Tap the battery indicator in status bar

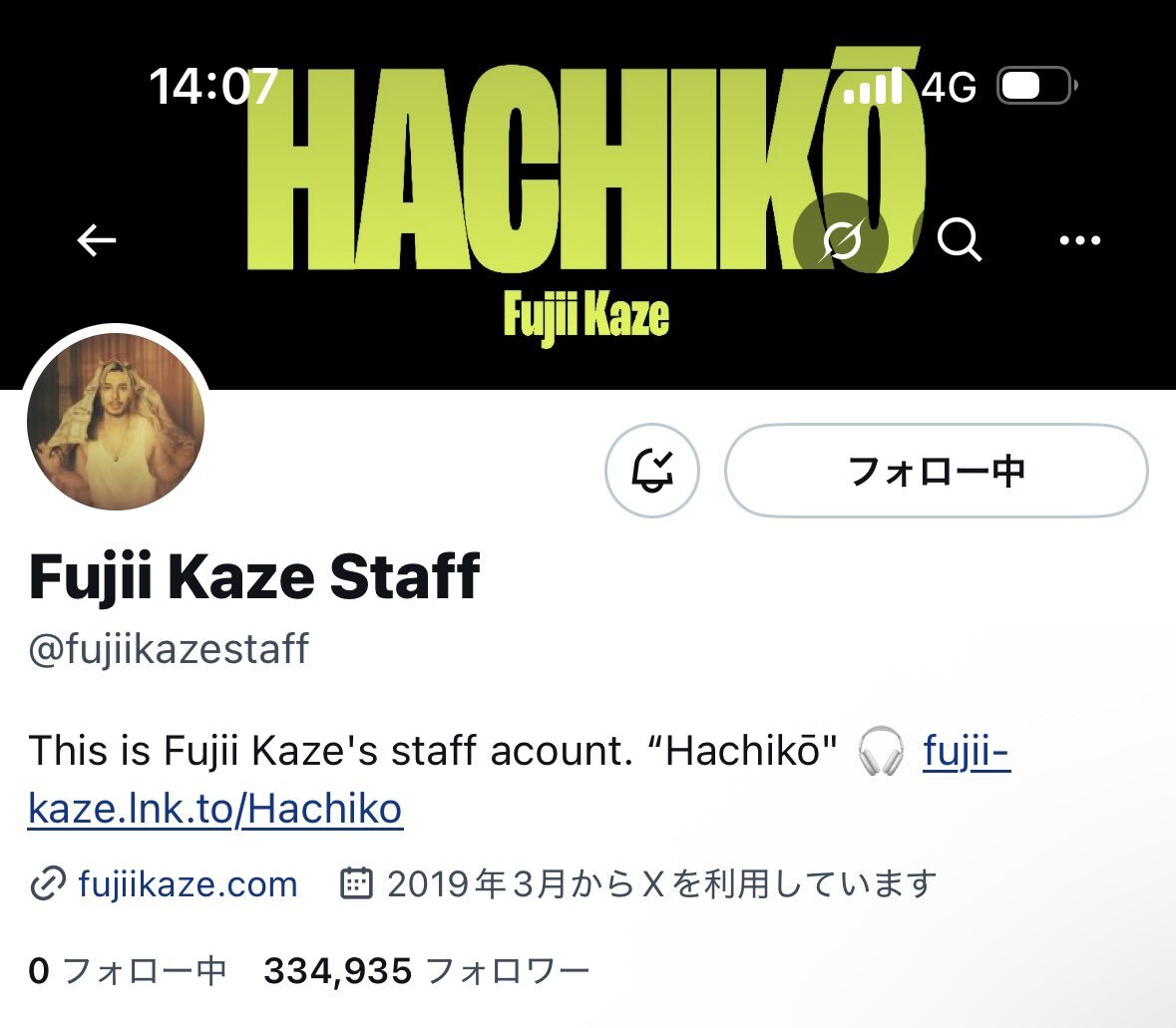pyautogui.click(x=1037, y=86)
